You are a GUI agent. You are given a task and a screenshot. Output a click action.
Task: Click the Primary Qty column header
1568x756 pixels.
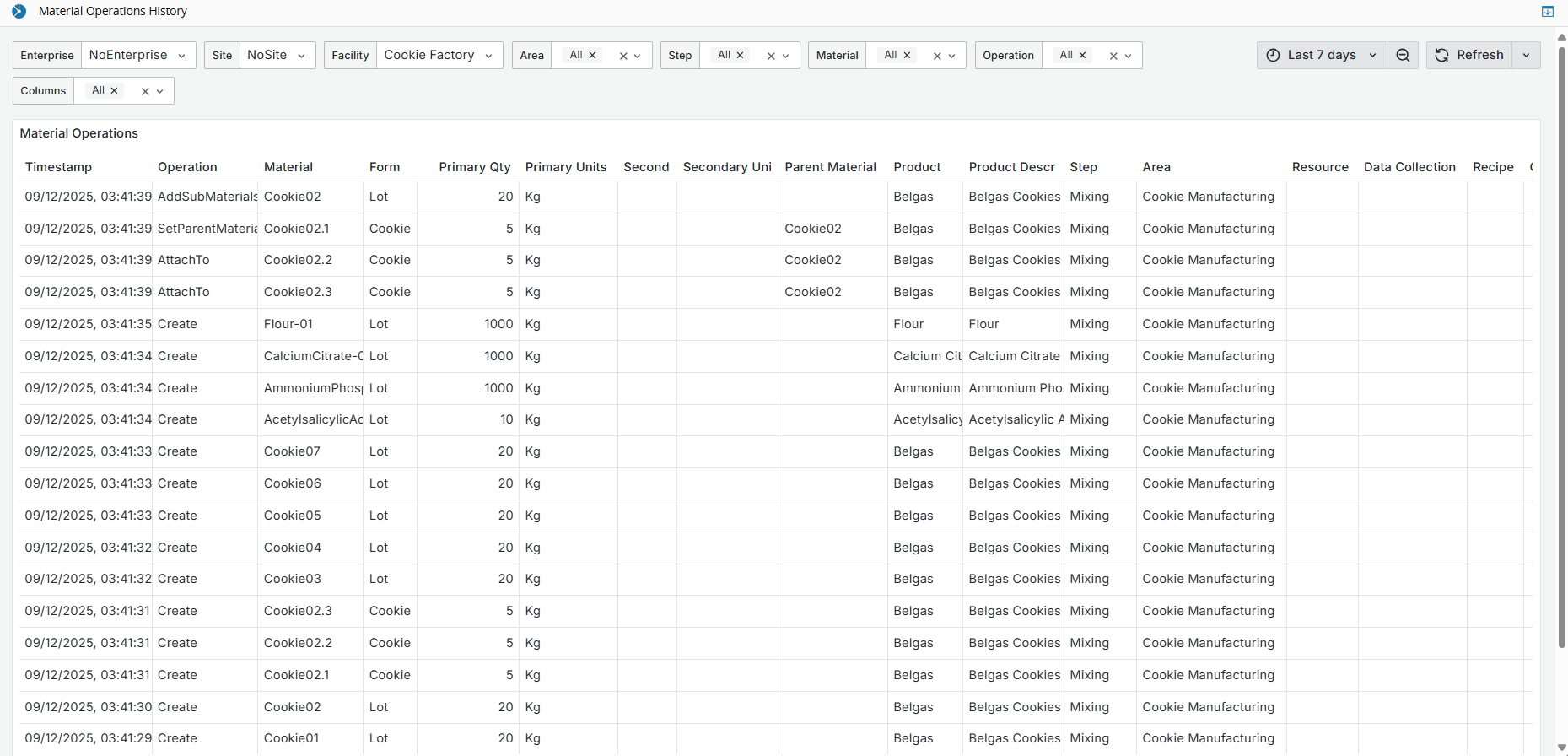(474, 167)
